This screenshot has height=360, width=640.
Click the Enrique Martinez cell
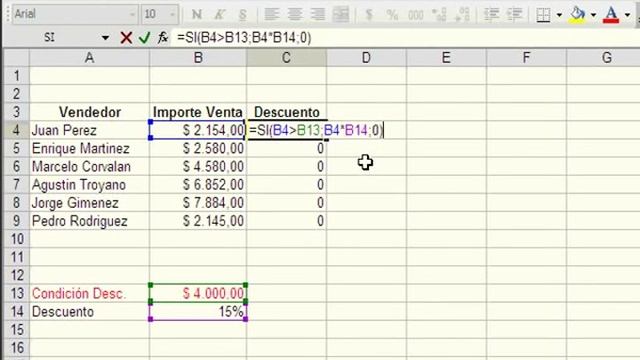[89, 148]
